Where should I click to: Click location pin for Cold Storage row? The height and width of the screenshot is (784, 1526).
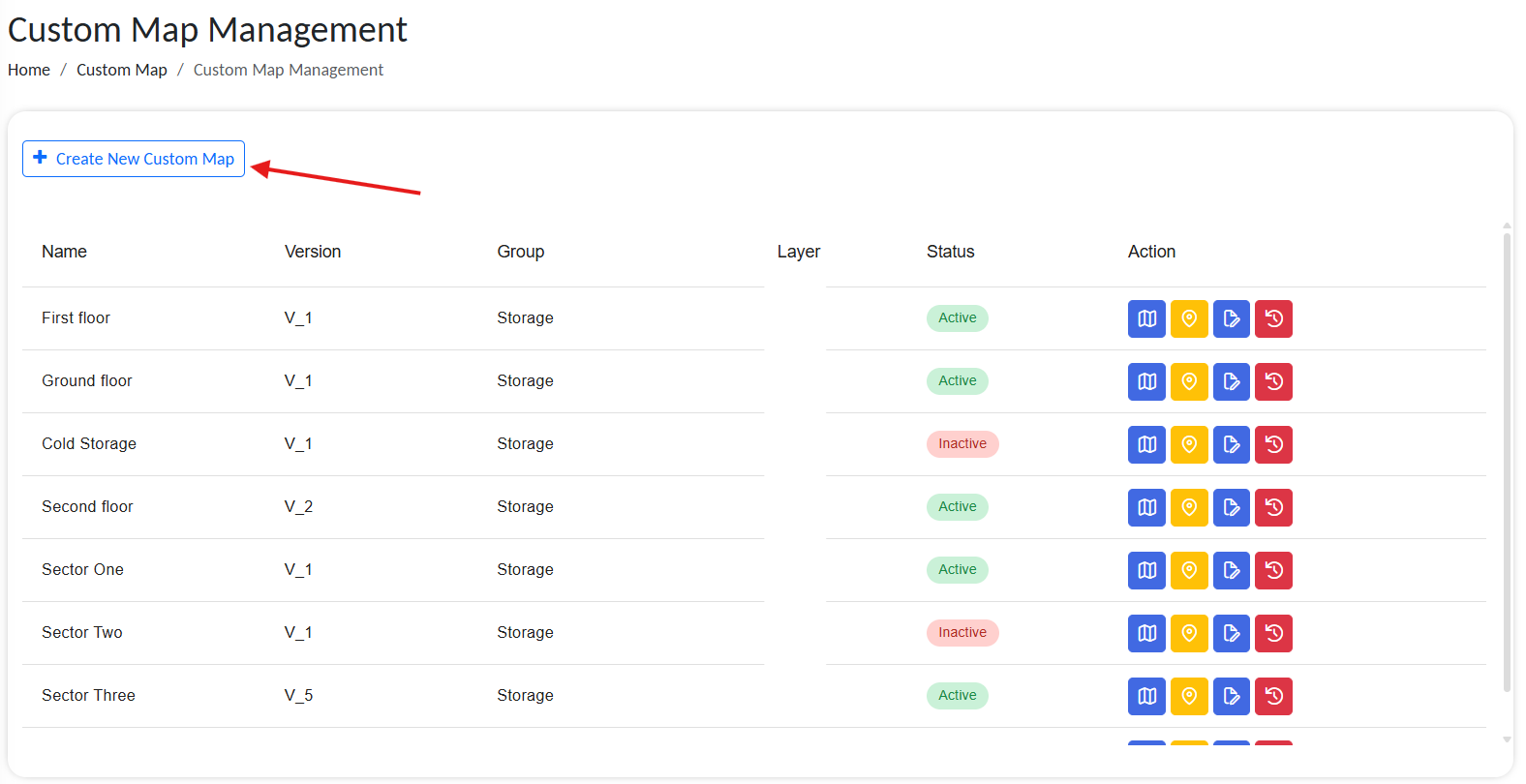pyautogui.click(x=1189, y=444)
